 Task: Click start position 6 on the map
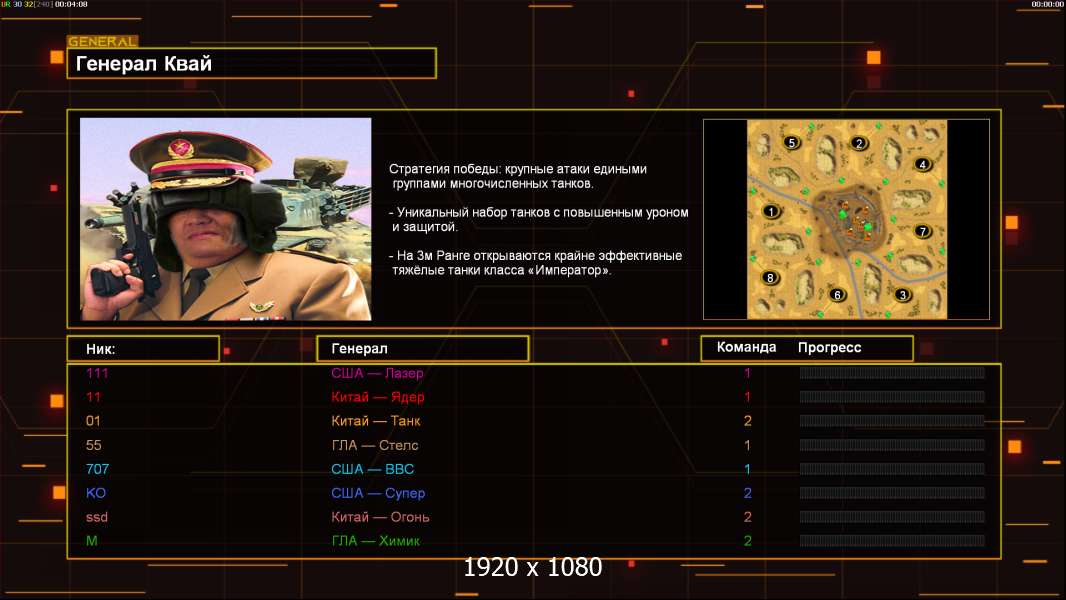click(x=837, y=294)
